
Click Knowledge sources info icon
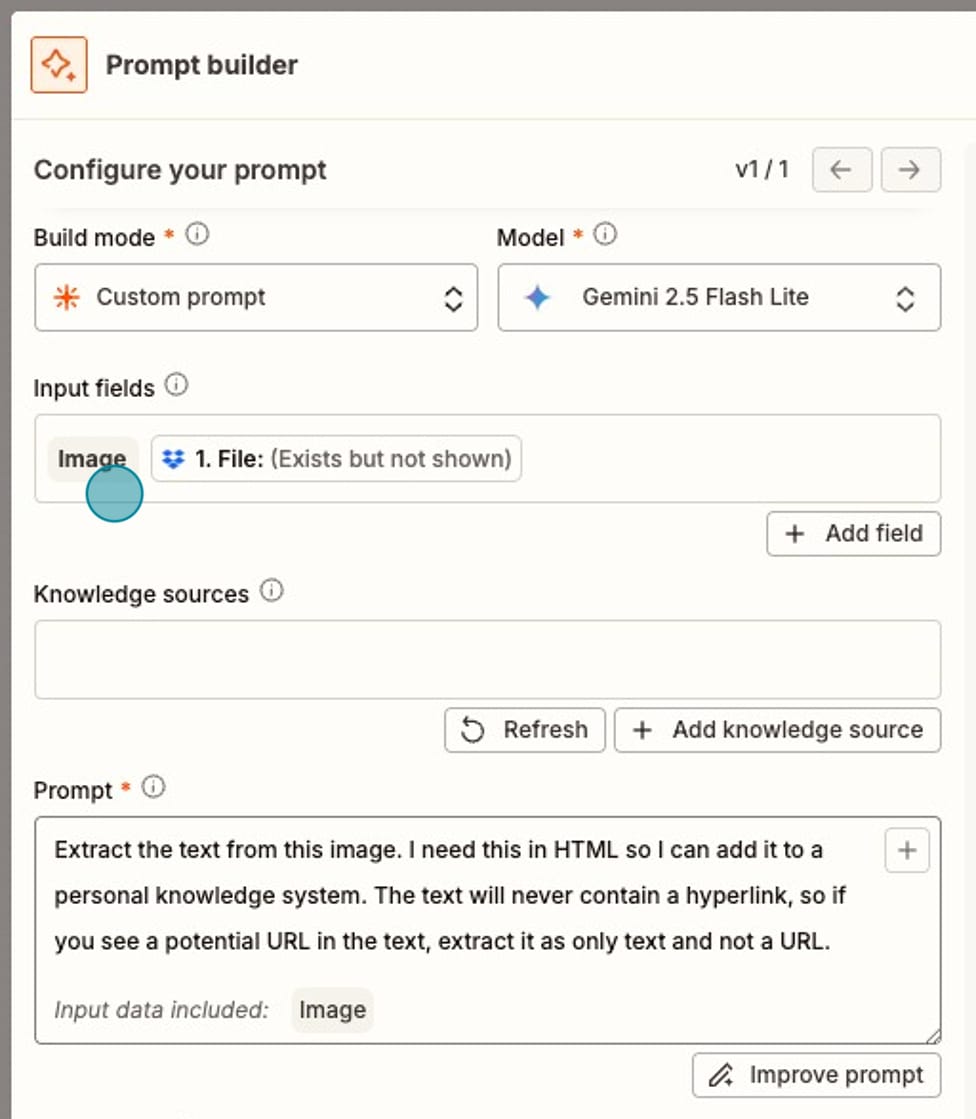click(271, 591)
